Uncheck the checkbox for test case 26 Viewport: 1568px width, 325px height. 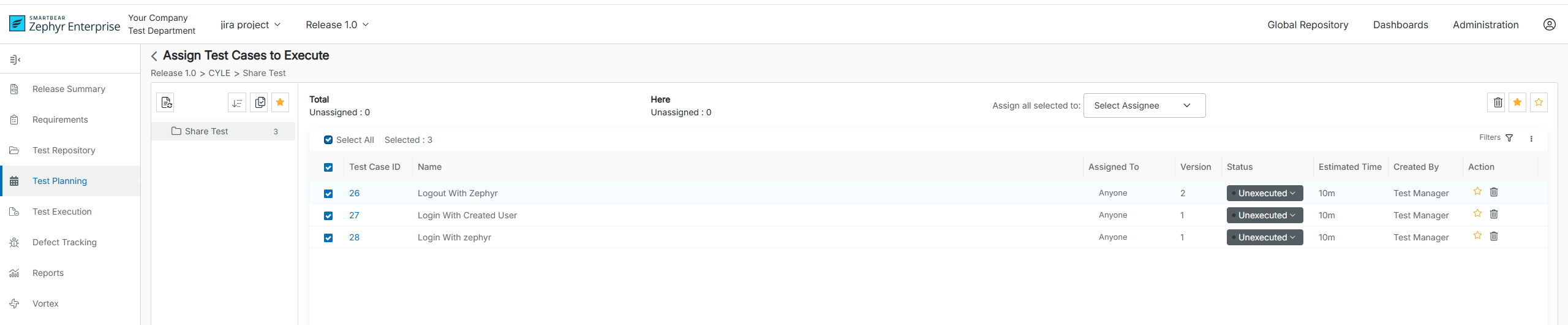(x=328, y=194)
